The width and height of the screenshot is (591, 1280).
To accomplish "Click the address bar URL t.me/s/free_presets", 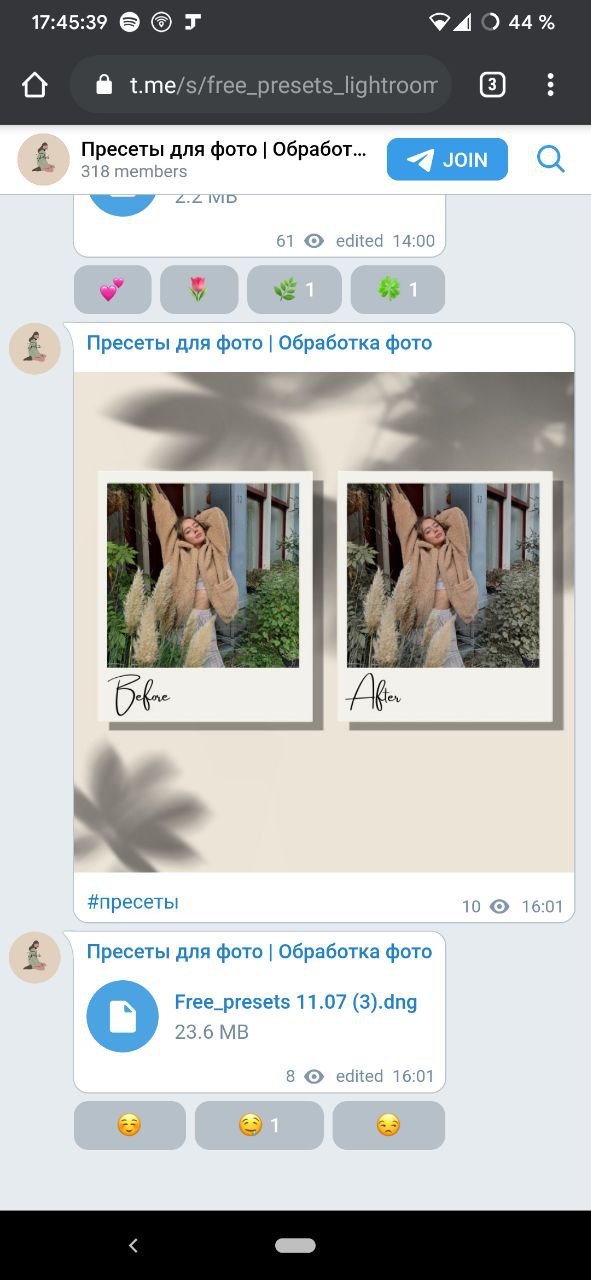I will point(284,85).
